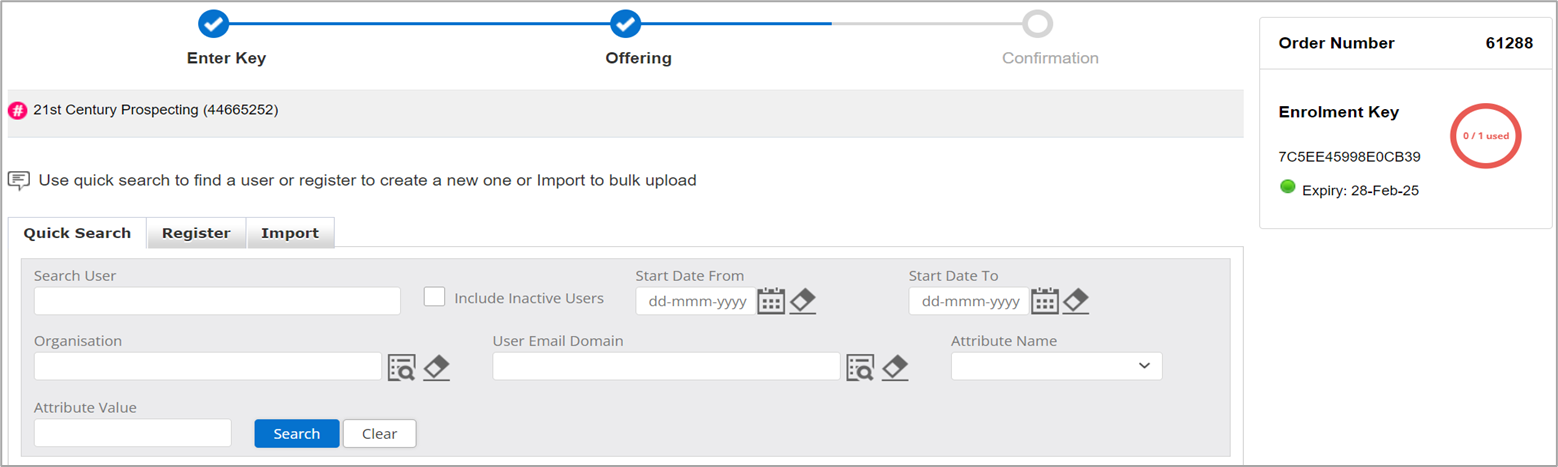This screenshot has width=1558, height=467.
Task: Open the Start Date To calendar picker
Action: pyautogui.click(x=1044, y=301)
